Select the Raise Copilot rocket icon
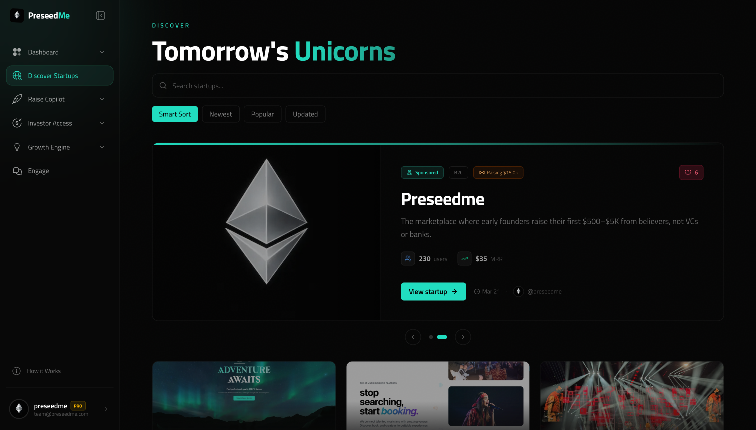Viewport: 756px width, 430px height. click(17, 99)
